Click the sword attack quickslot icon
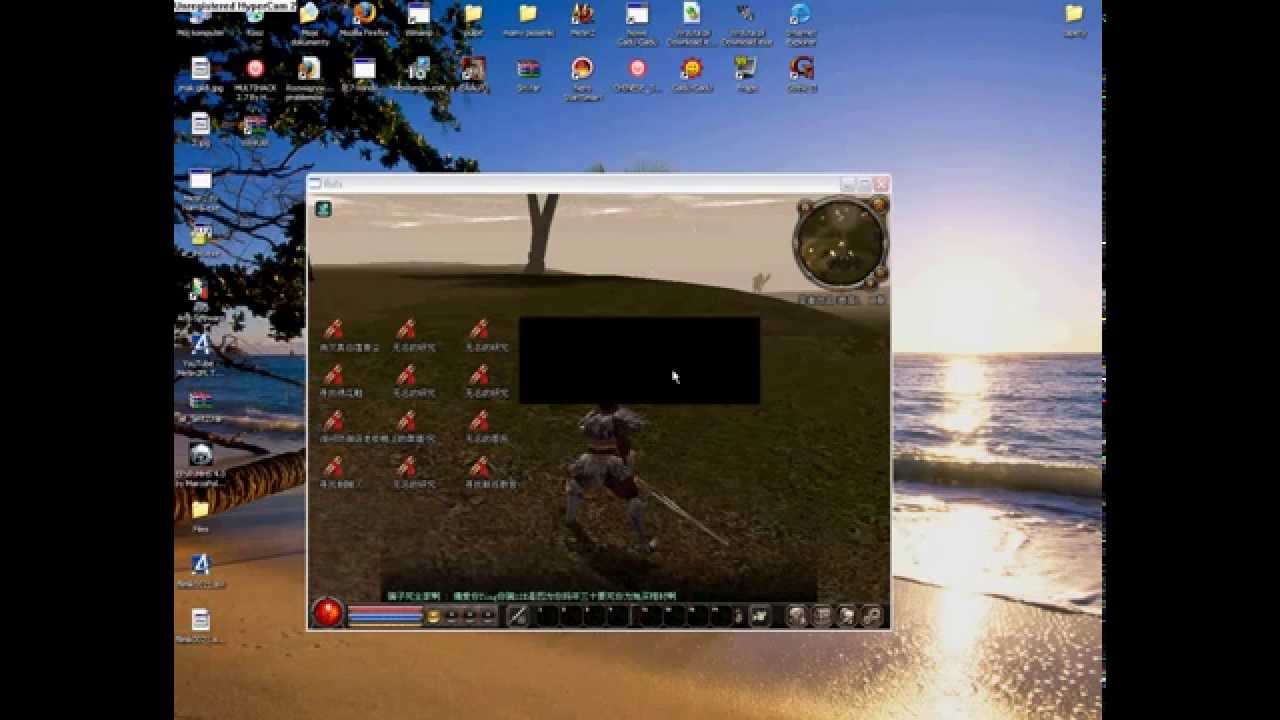The image size is (1280, 720). (518, 616)
